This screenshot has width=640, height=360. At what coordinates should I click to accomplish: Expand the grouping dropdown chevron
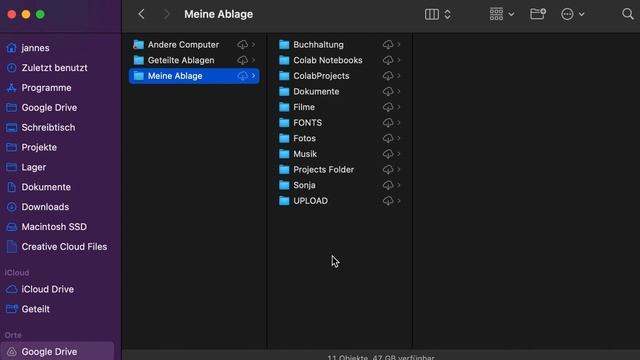[511, 14]
